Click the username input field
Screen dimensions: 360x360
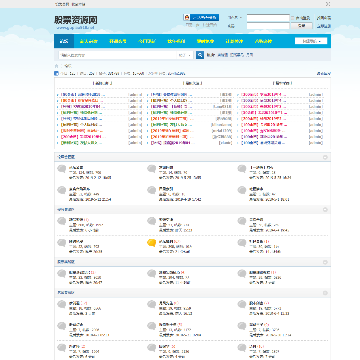click(268, 18)
